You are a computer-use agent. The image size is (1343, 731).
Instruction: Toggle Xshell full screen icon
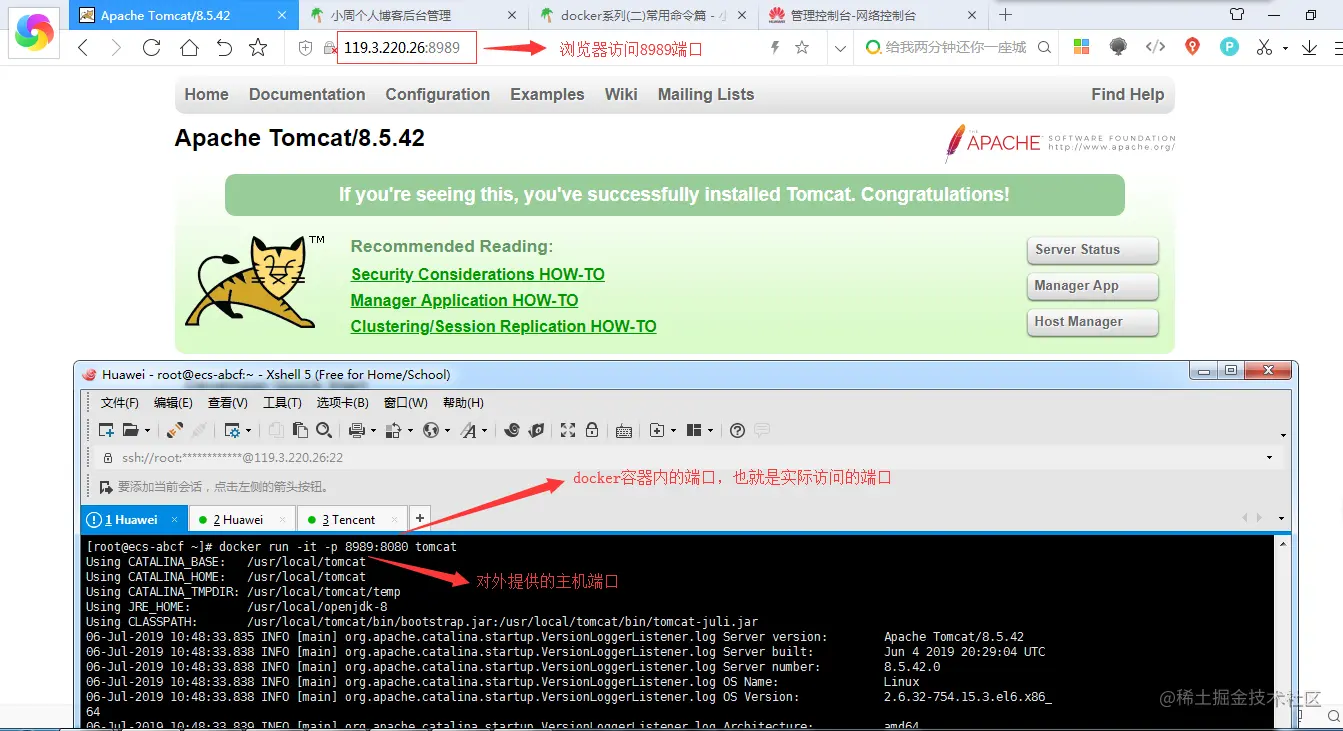coord(568,430)
